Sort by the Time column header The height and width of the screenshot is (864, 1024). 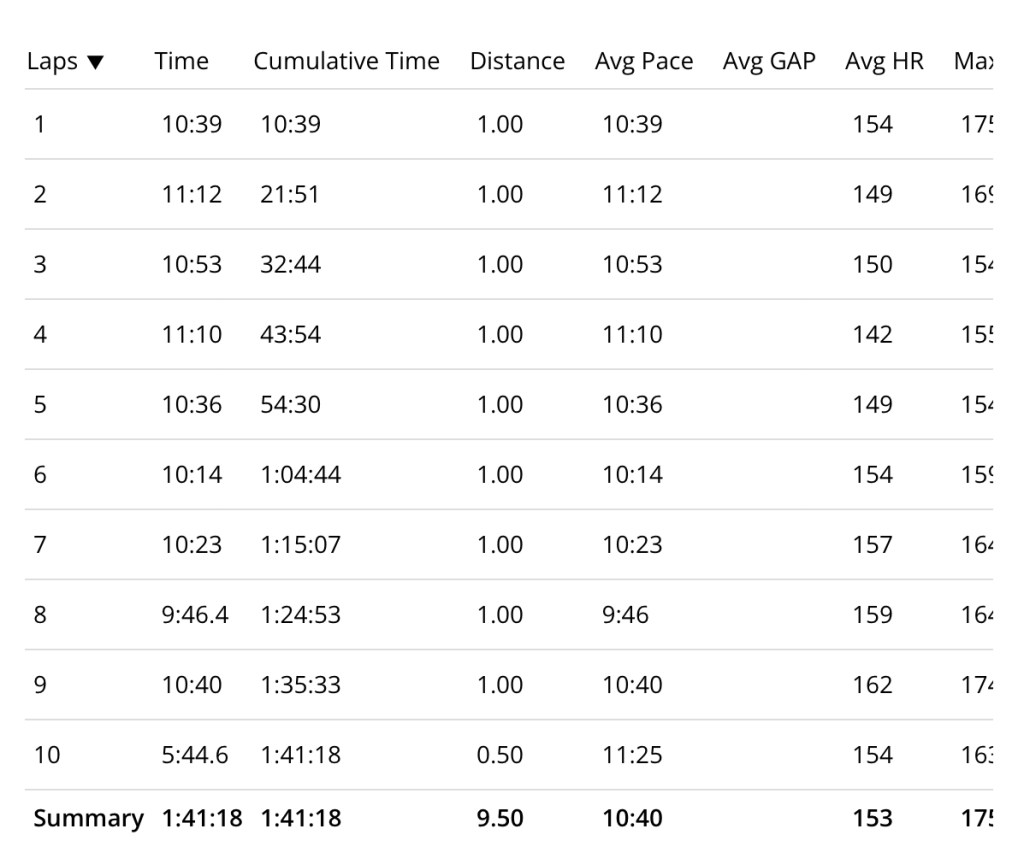pyautogui.click(x=181, y=61)
